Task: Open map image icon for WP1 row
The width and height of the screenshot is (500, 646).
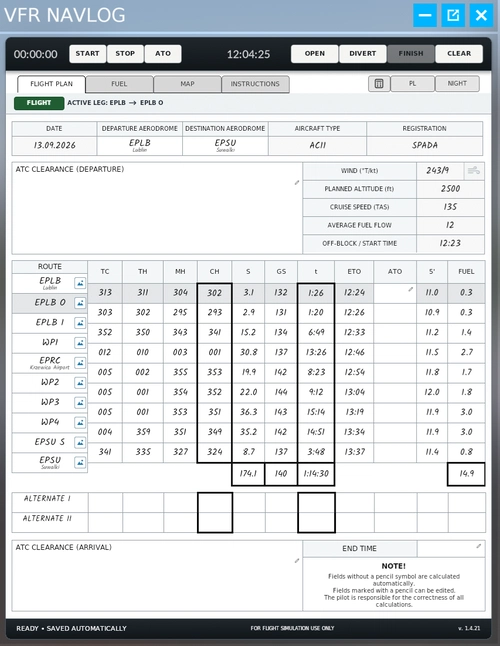Action: [x=80, y=343]
